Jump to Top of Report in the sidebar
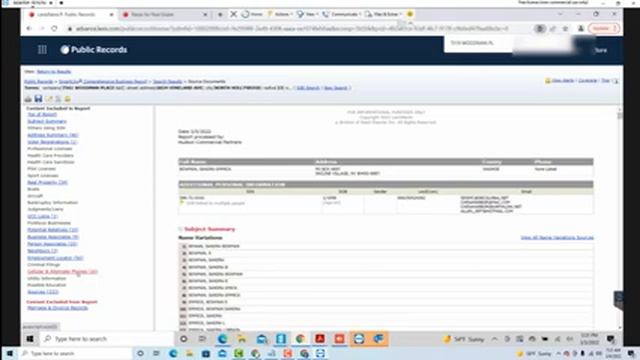Screen dimensions: 640x360 point(42,115)
